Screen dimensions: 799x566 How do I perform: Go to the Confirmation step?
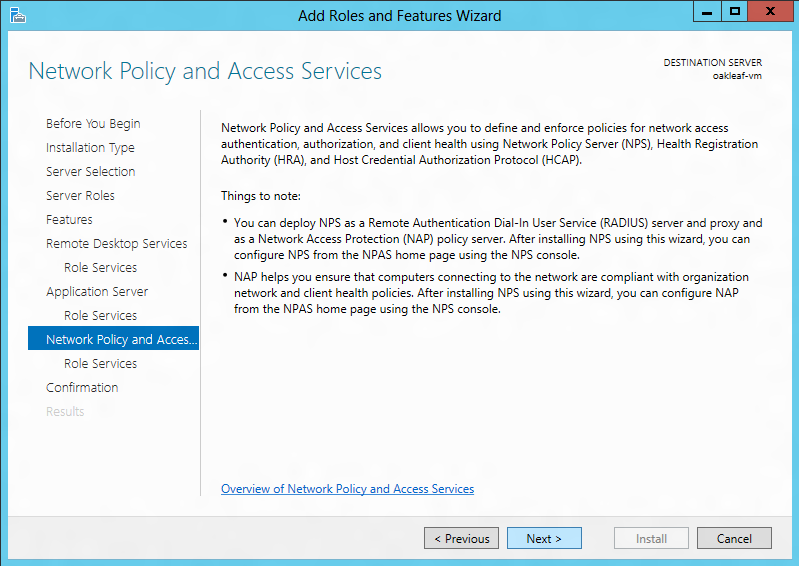pyautogui.click(x=82, y=387)
